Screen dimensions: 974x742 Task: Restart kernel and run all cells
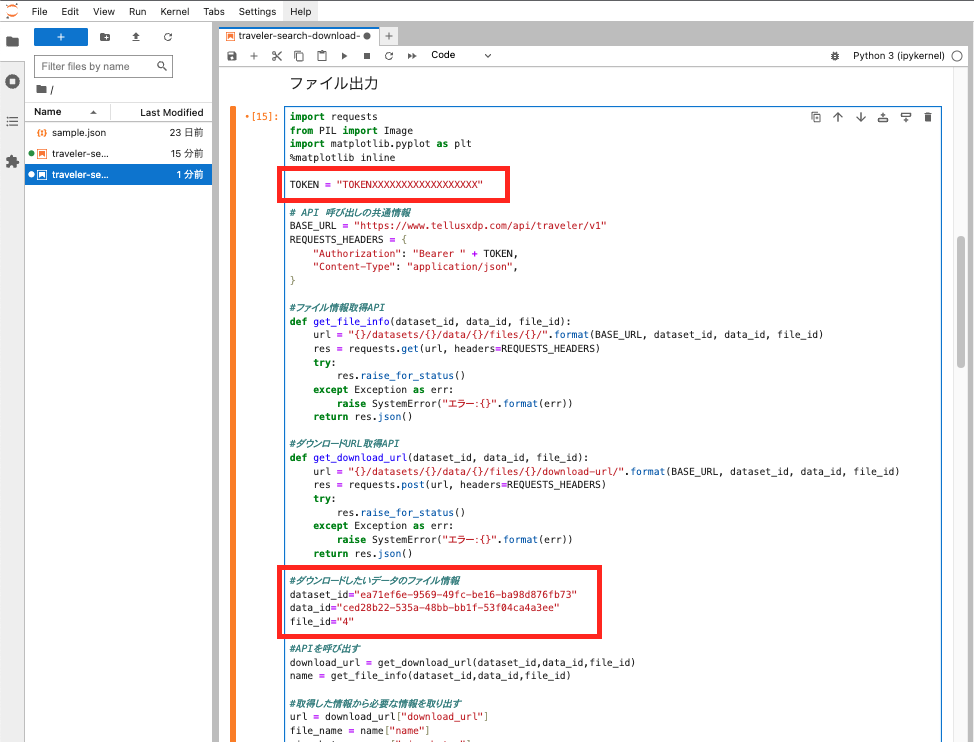(x=412, y=56)
